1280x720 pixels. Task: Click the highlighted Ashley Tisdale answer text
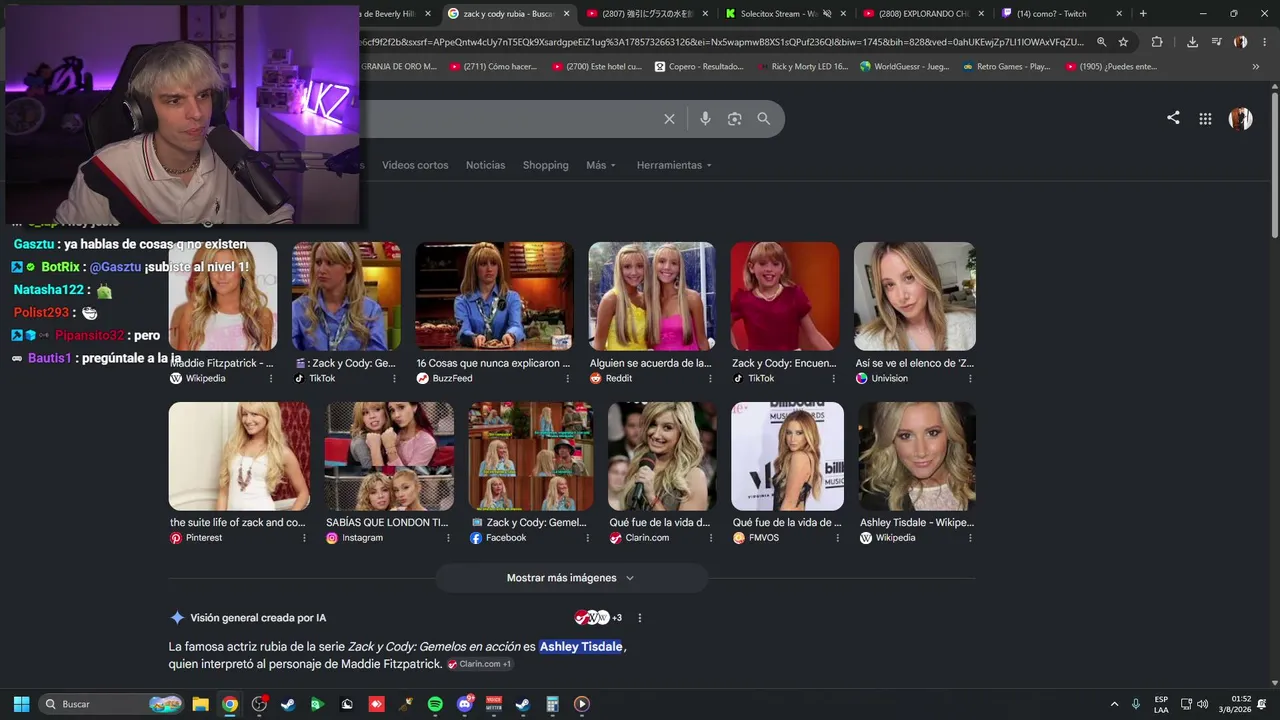[581, 647]
